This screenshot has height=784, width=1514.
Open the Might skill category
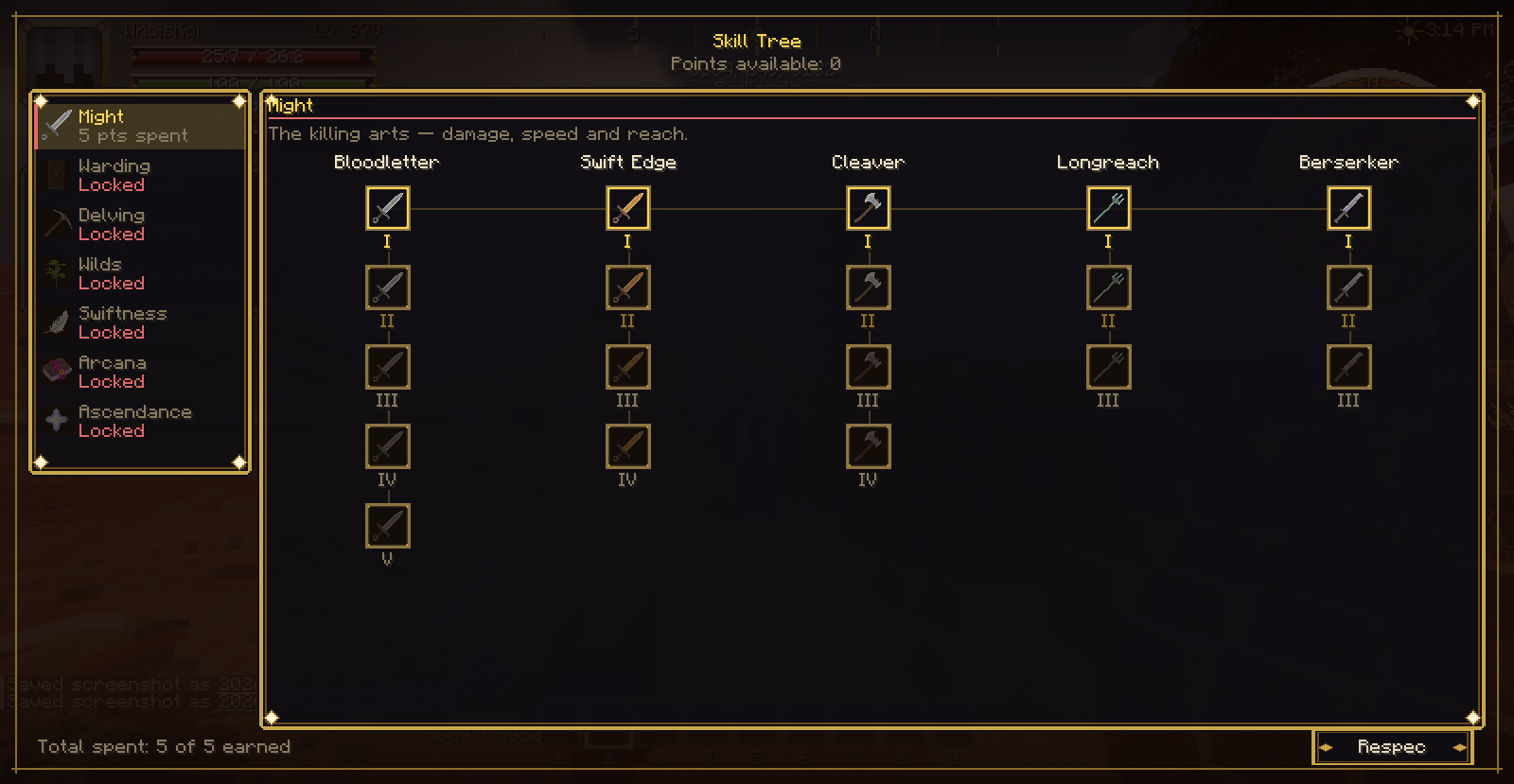[x=140, y=126]
